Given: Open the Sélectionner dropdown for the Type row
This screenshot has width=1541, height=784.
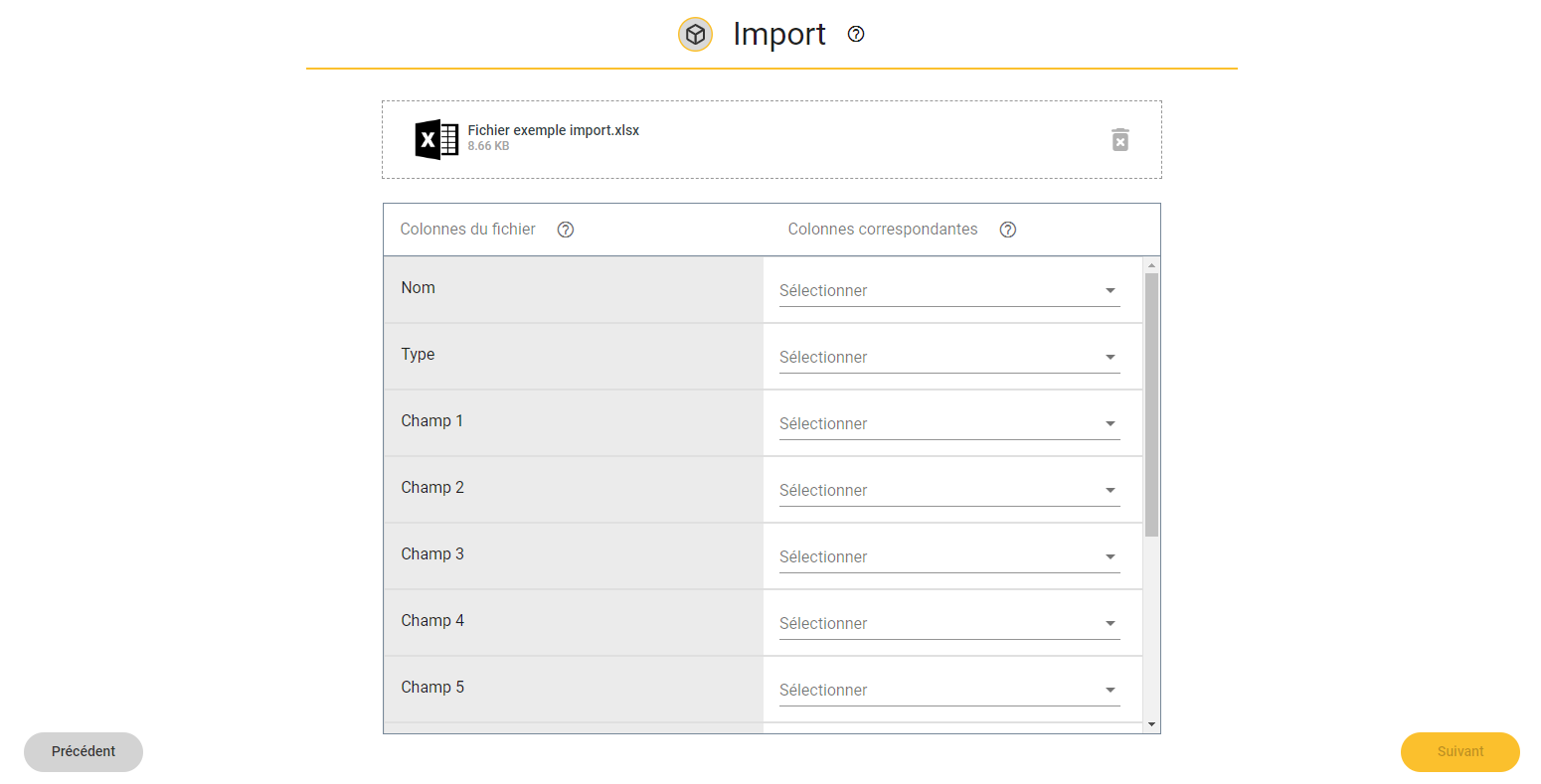Looking at the screenshot, I should tap(949, 357).
